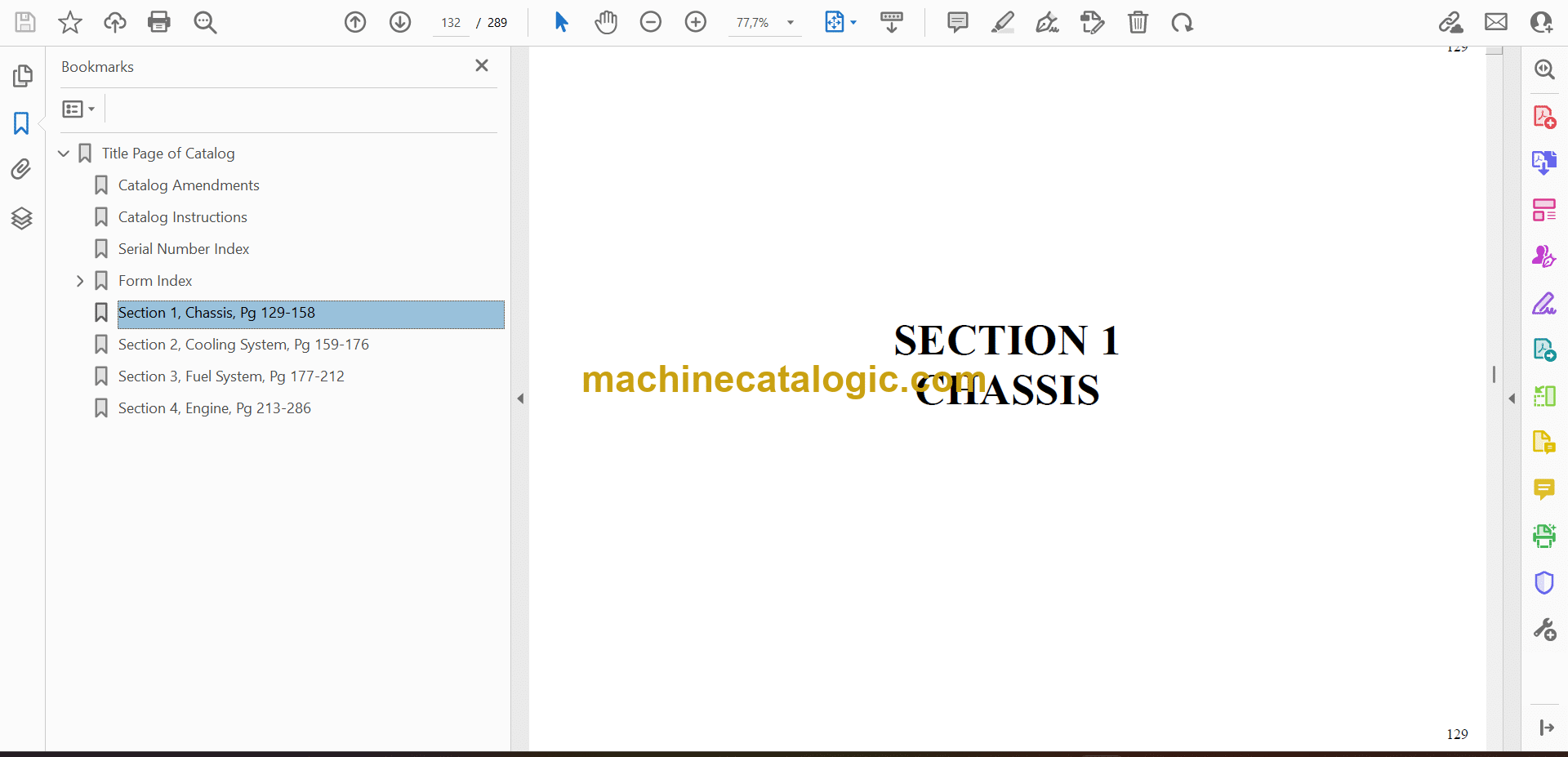Open Serial Number Index bookmark
1568x757 pixels.
(x=184, y=249)
